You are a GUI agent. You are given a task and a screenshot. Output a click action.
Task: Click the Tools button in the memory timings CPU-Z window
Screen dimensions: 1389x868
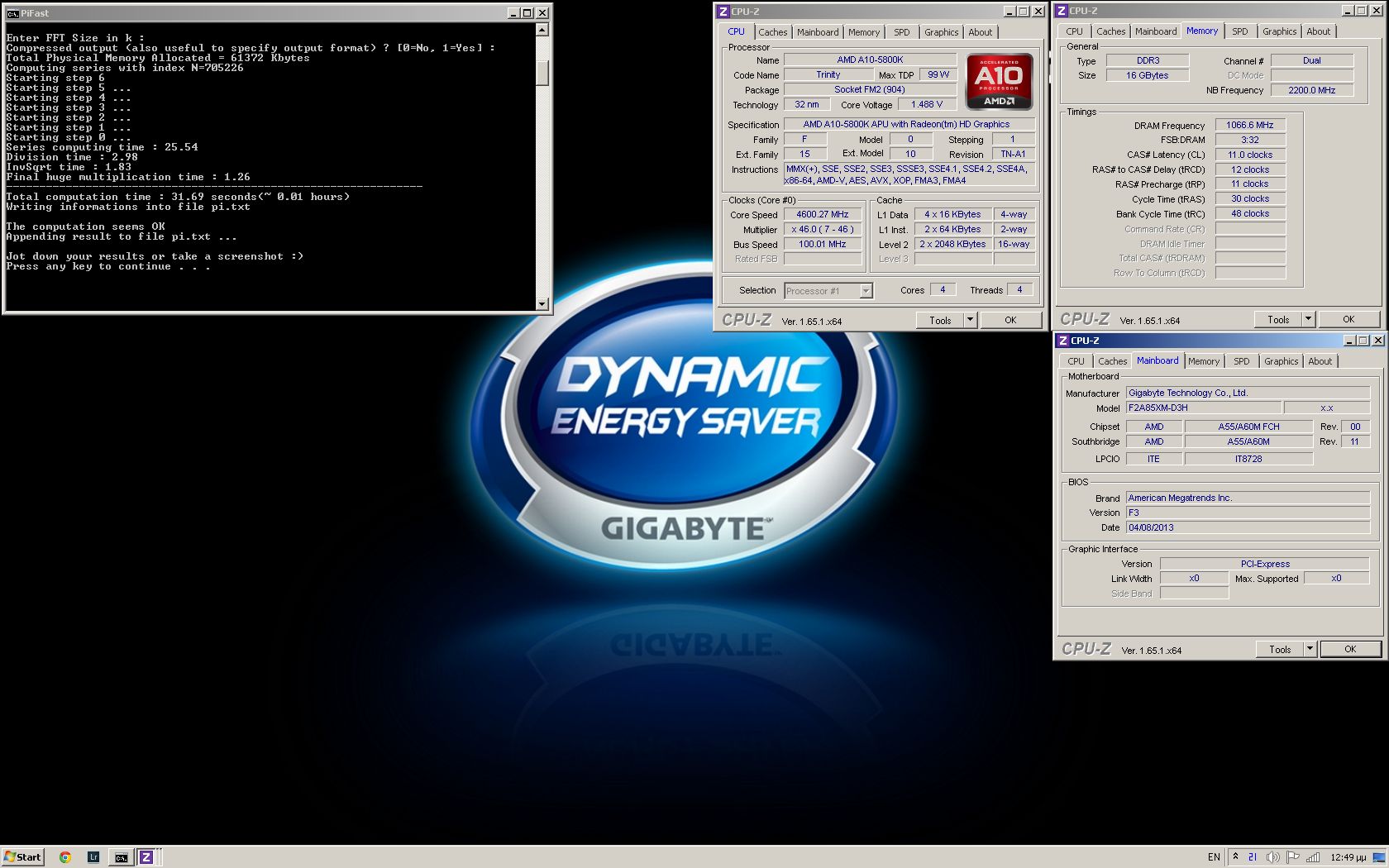click(x=1278, y=319)
